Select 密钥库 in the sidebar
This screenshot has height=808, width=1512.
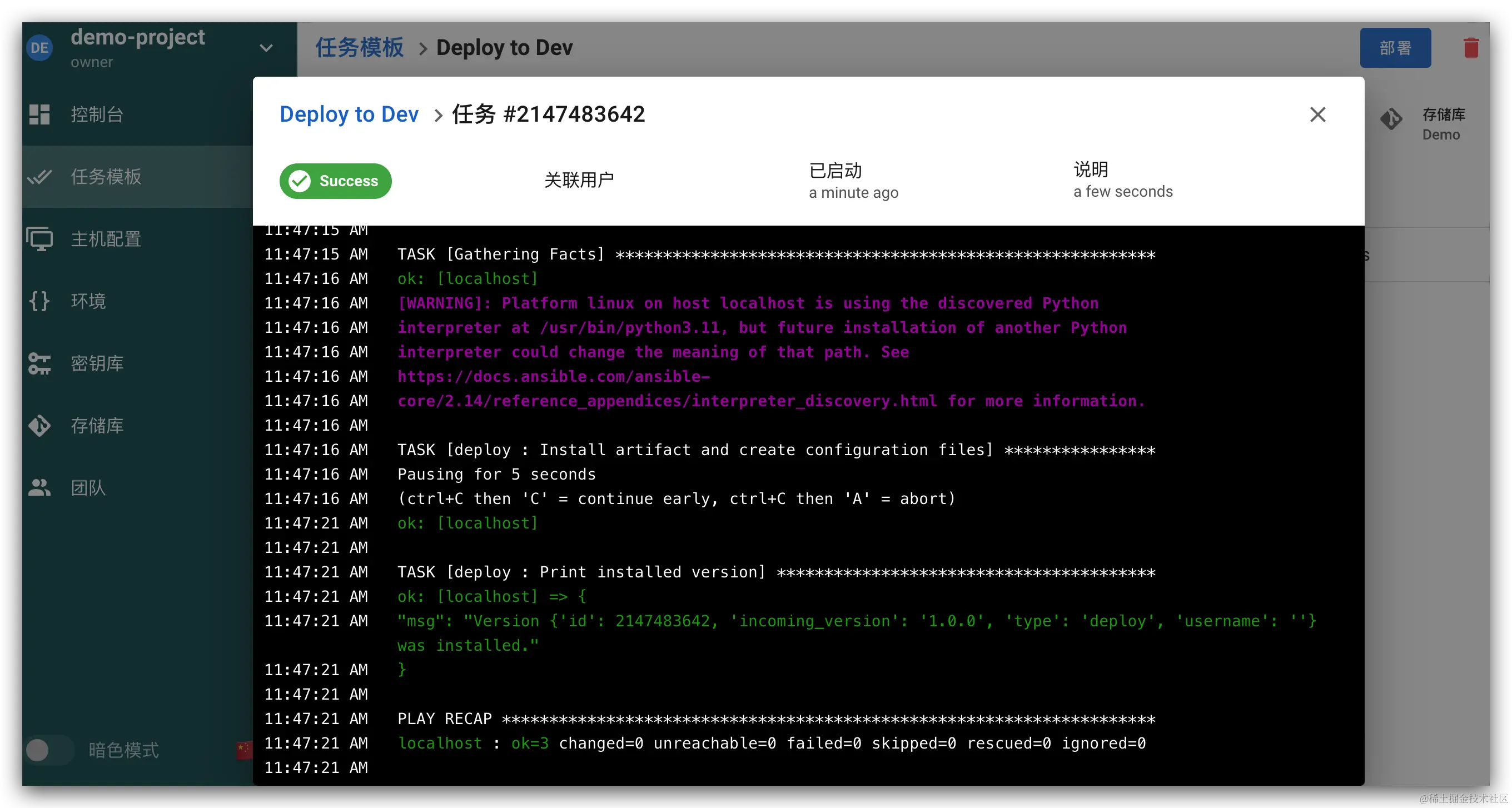(x=97, y=363)
